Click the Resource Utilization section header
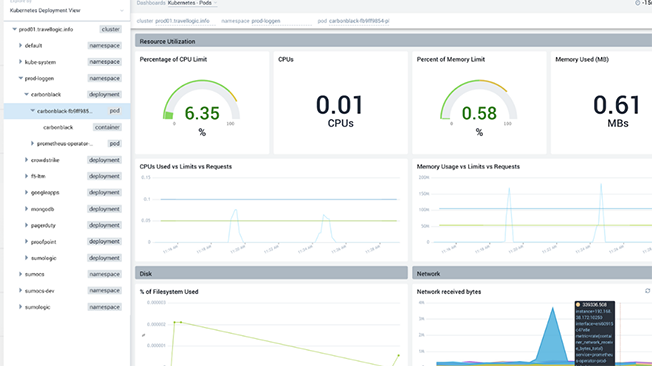Viewport: 652px width, 366px height. (393, 41)
